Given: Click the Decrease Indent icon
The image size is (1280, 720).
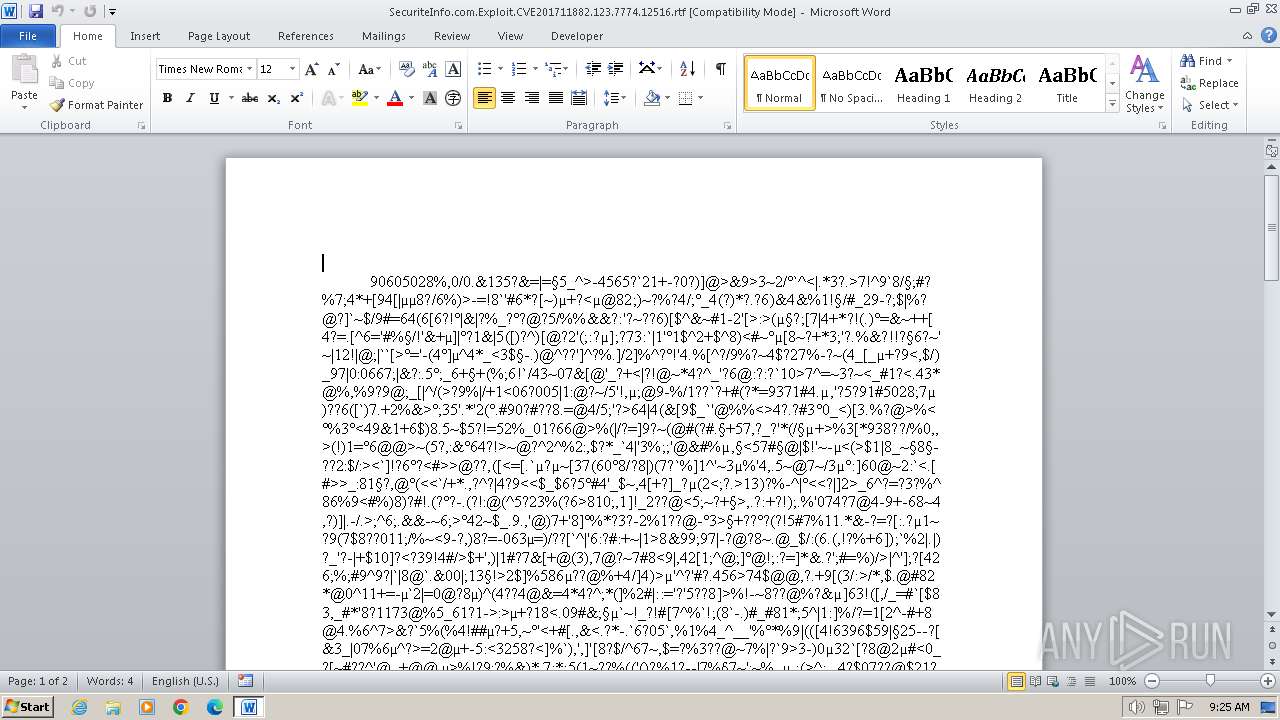Looking at the screenshot, I should 593,69.
